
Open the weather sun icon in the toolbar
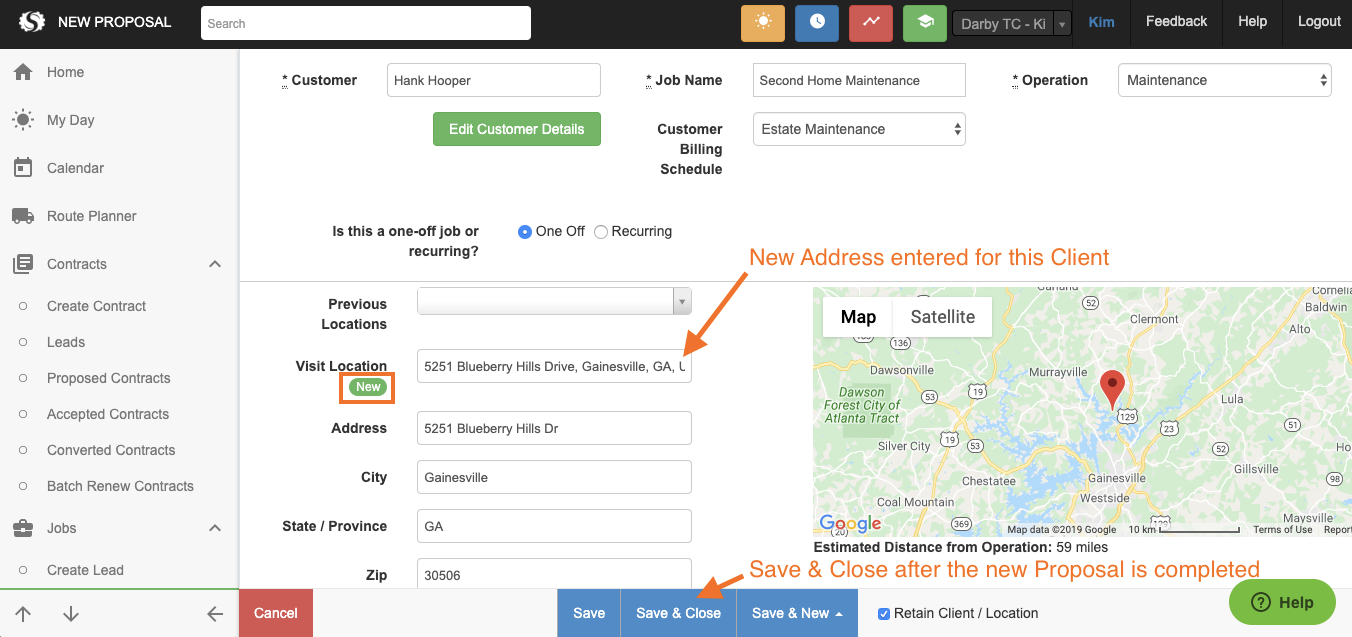(763, 21)
